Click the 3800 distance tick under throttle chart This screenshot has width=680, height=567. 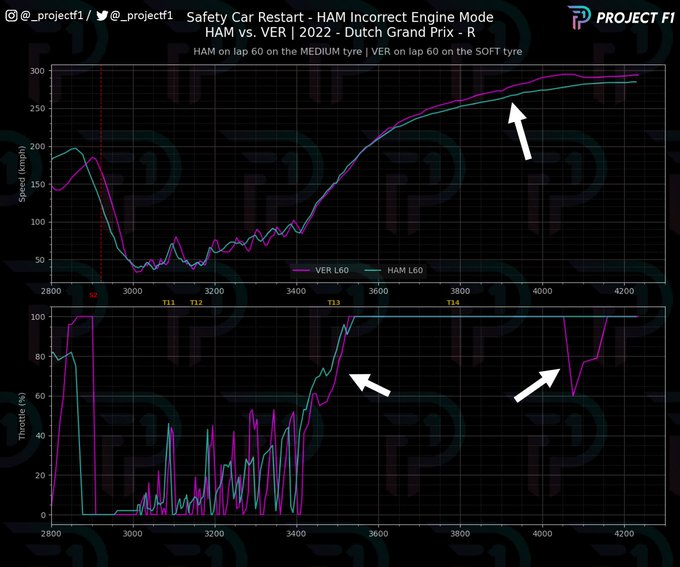(460, 533)
